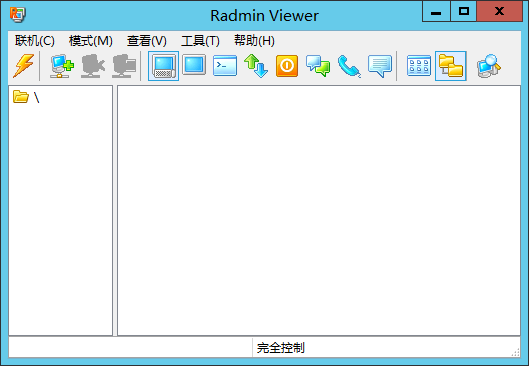
Task: Close the Radmin Viewer window
Action: pos(500,11)
